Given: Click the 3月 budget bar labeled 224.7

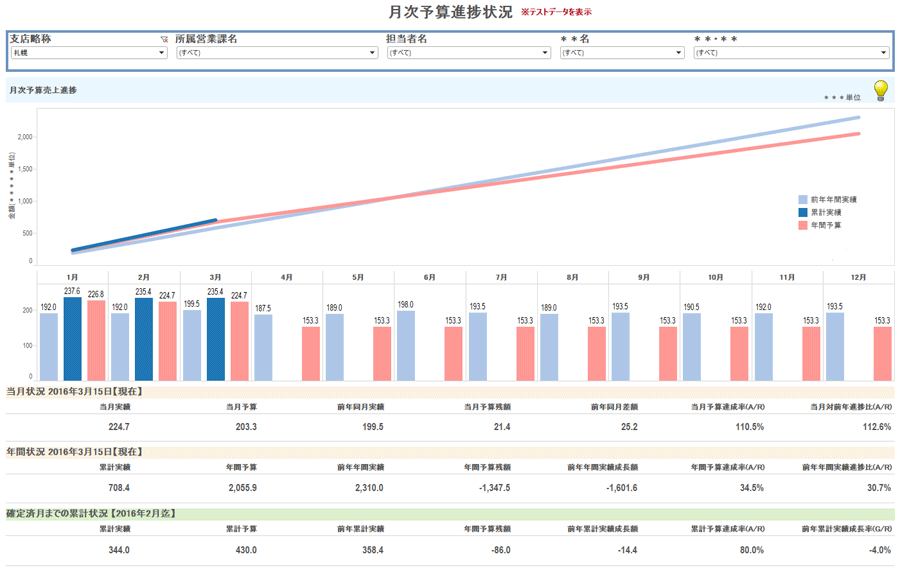Looking at the screenshot, I should click(240, 340).
